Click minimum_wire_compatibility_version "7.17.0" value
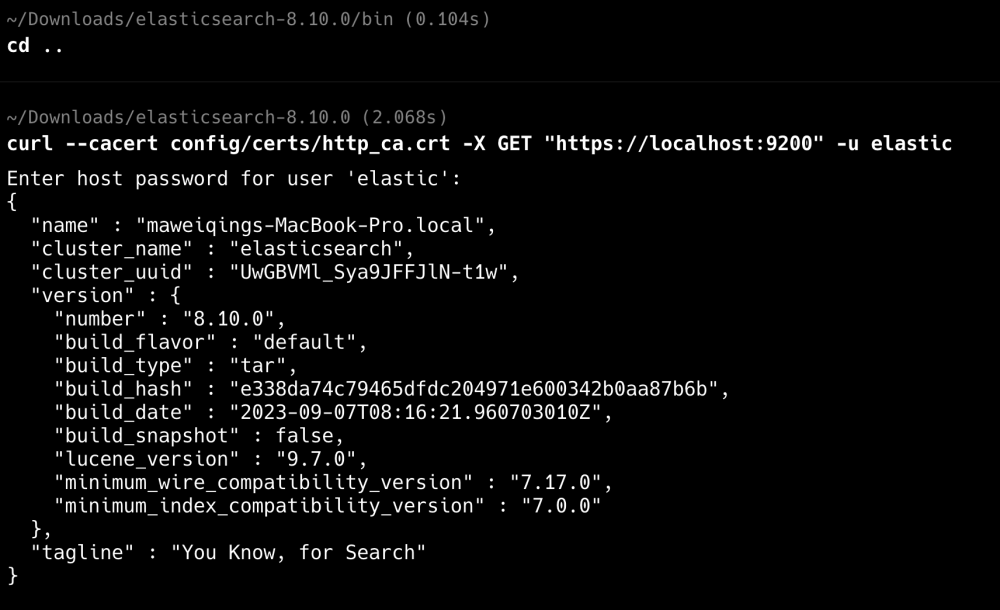 [560, 482]
